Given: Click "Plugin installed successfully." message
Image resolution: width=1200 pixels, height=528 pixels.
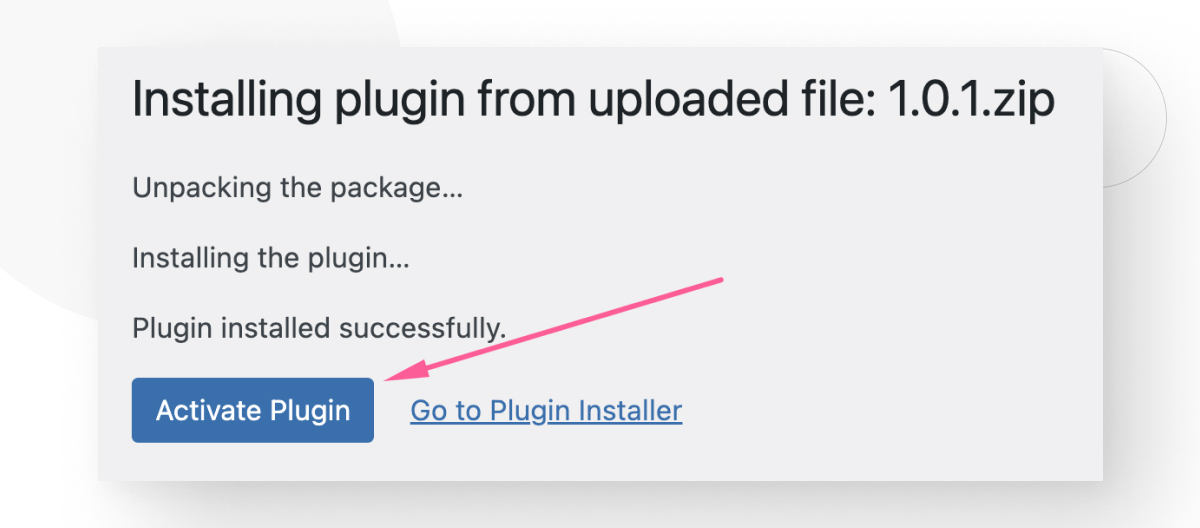Looking at the screenshot, I should 319,328.
